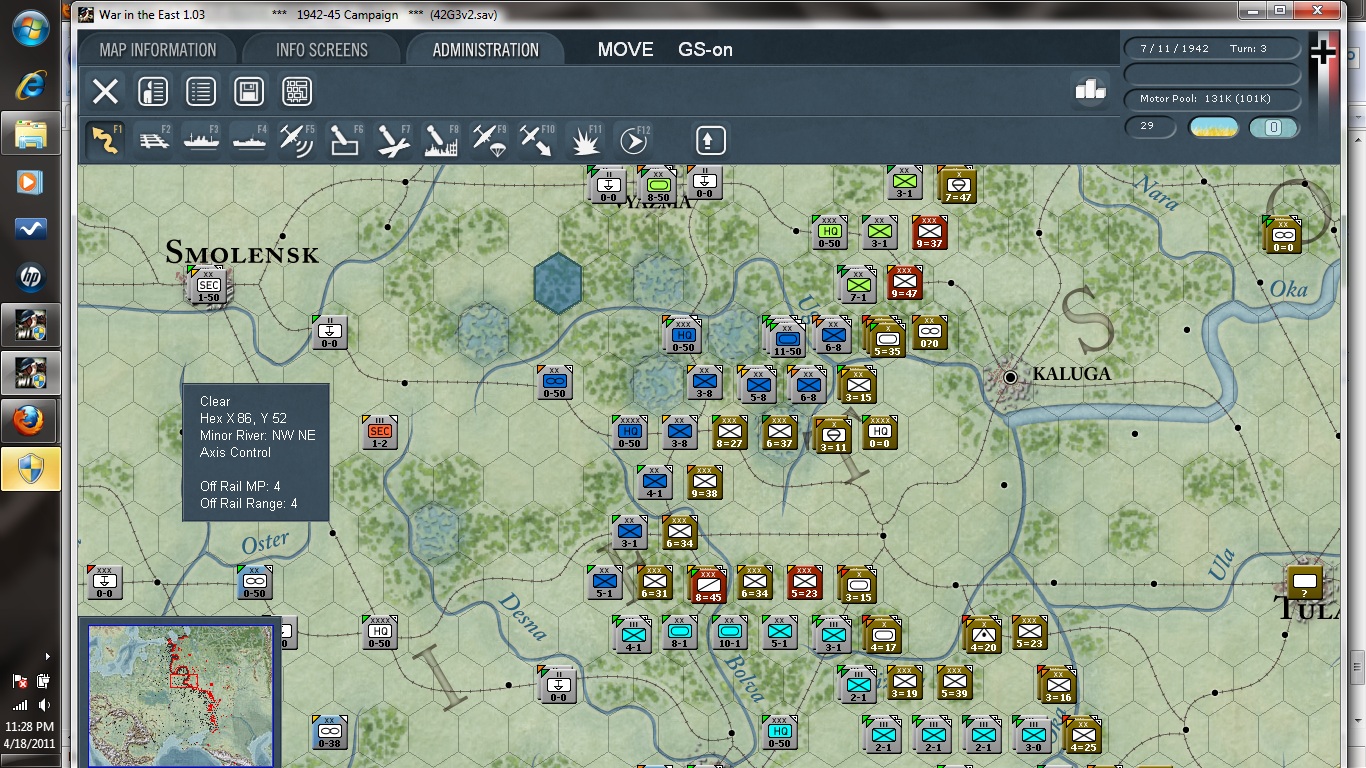Open Windows Media Player from the taskbar

point(30,182)
